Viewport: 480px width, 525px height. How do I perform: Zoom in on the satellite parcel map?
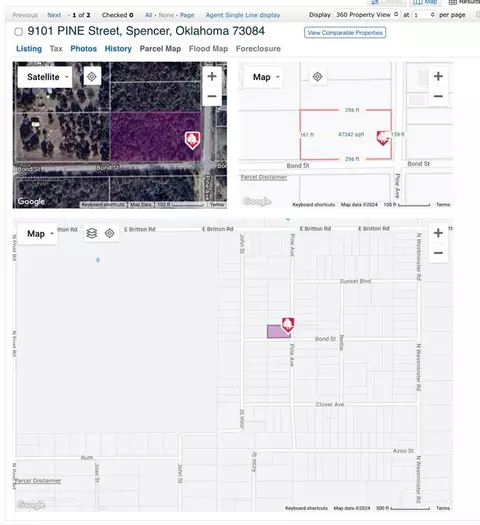click(212, 77)
